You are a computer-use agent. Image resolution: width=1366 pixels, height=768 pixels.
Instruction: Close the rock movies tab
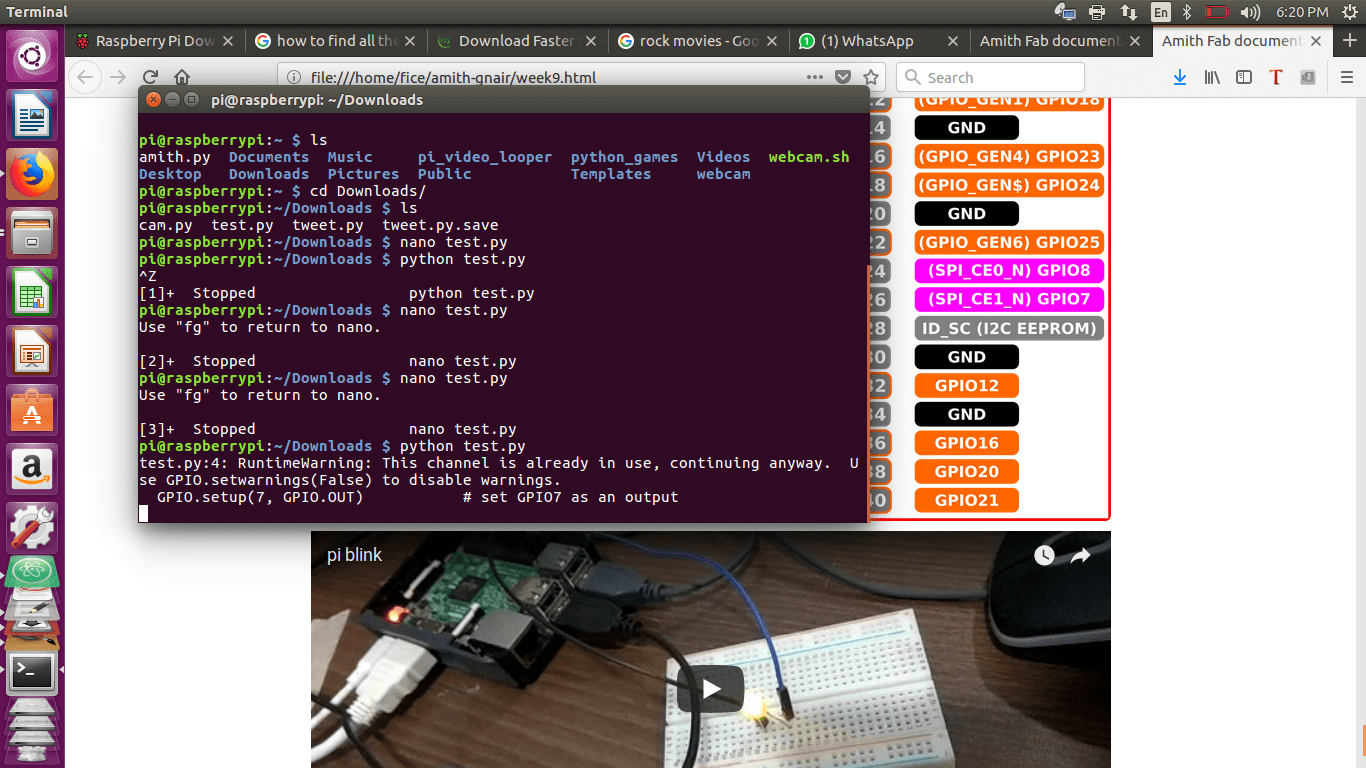[771, 41]
